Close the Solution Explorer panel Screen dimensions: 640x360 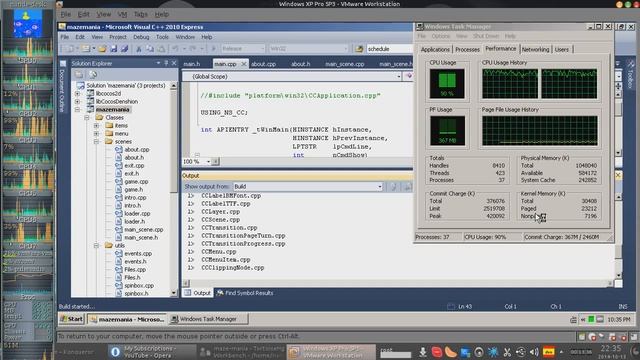click(x=173, y=63)
